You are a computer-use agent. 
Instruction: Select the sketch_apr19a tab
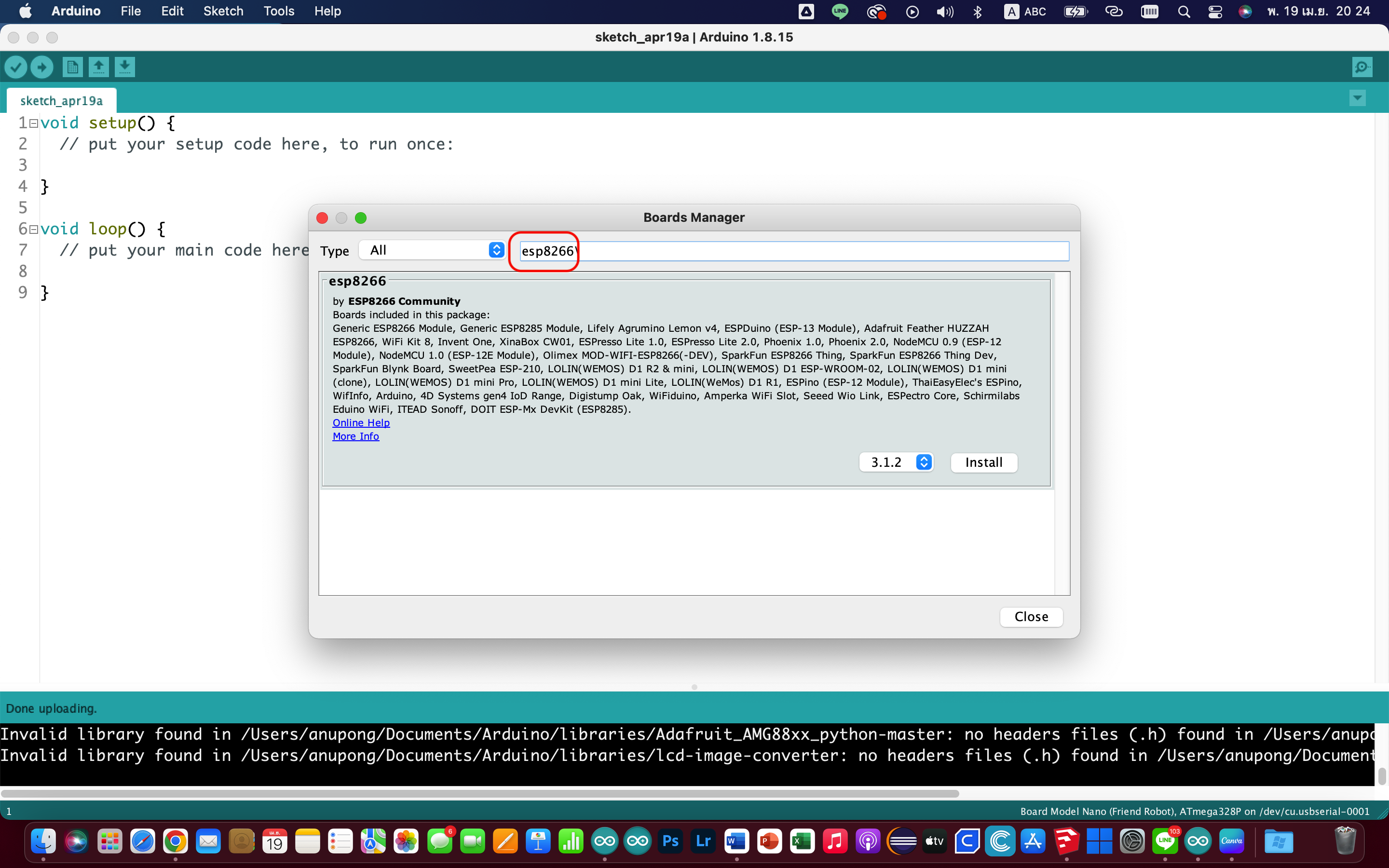click(x=61, y=100)
